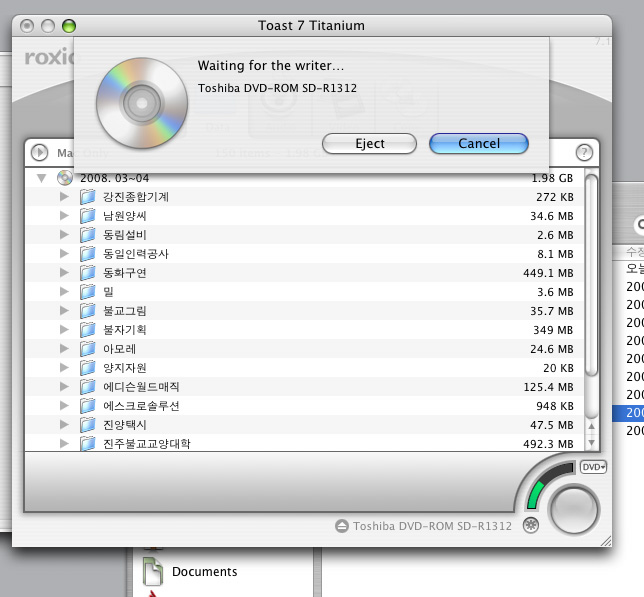Click the 2008. 03~04 disc icon
Image resolution: width=644 pixels, height=597 pixels.
tap(66, 178)
